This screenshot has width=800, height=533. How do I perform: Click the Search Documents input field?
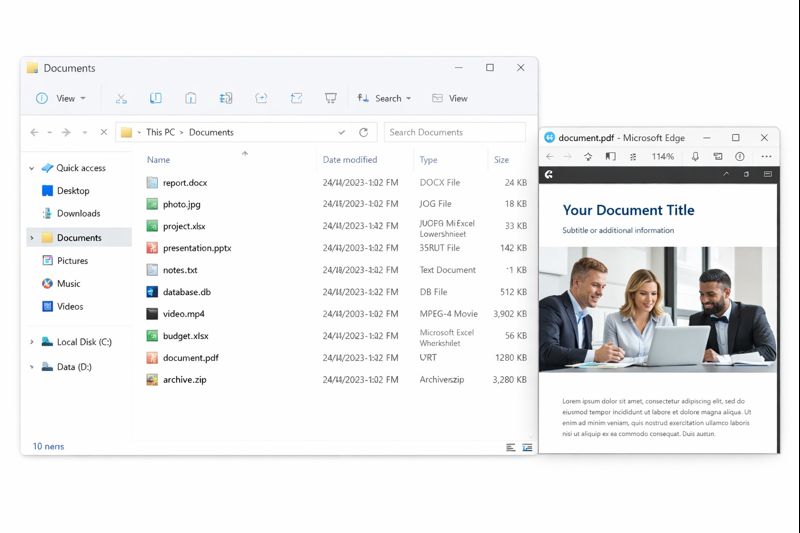[454, 132]
